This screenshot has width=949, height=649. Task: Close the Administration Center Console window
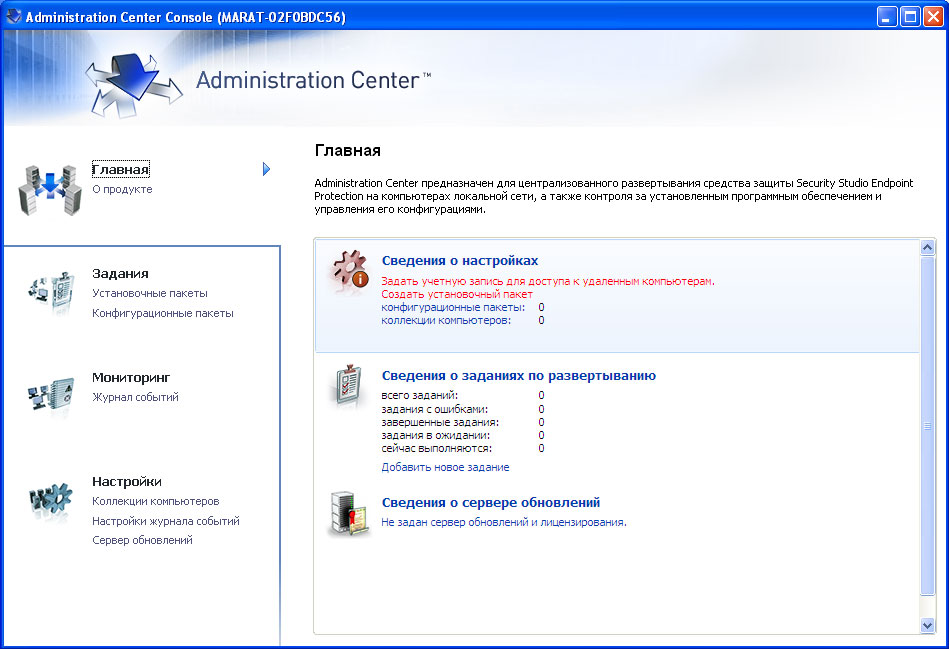click(933, 16)
